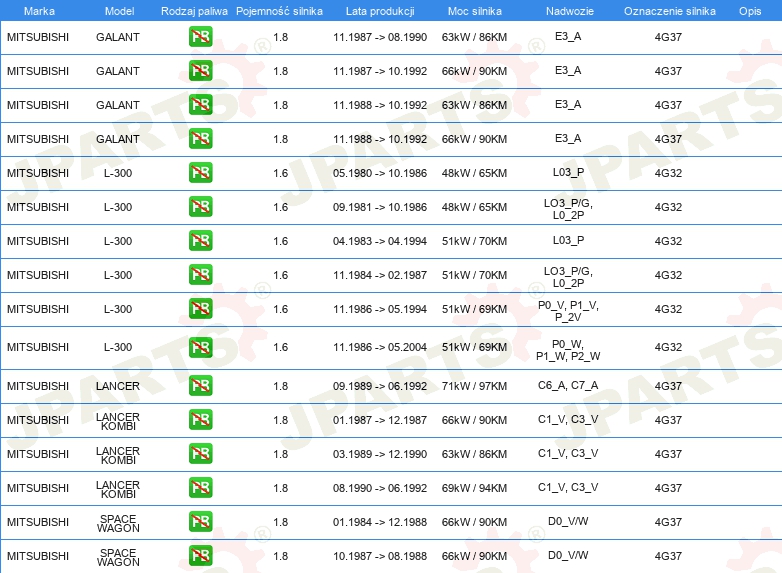Screen dimensions: 782x573
Task: Click the Moc silnika column header
Action: coord(474,11)
